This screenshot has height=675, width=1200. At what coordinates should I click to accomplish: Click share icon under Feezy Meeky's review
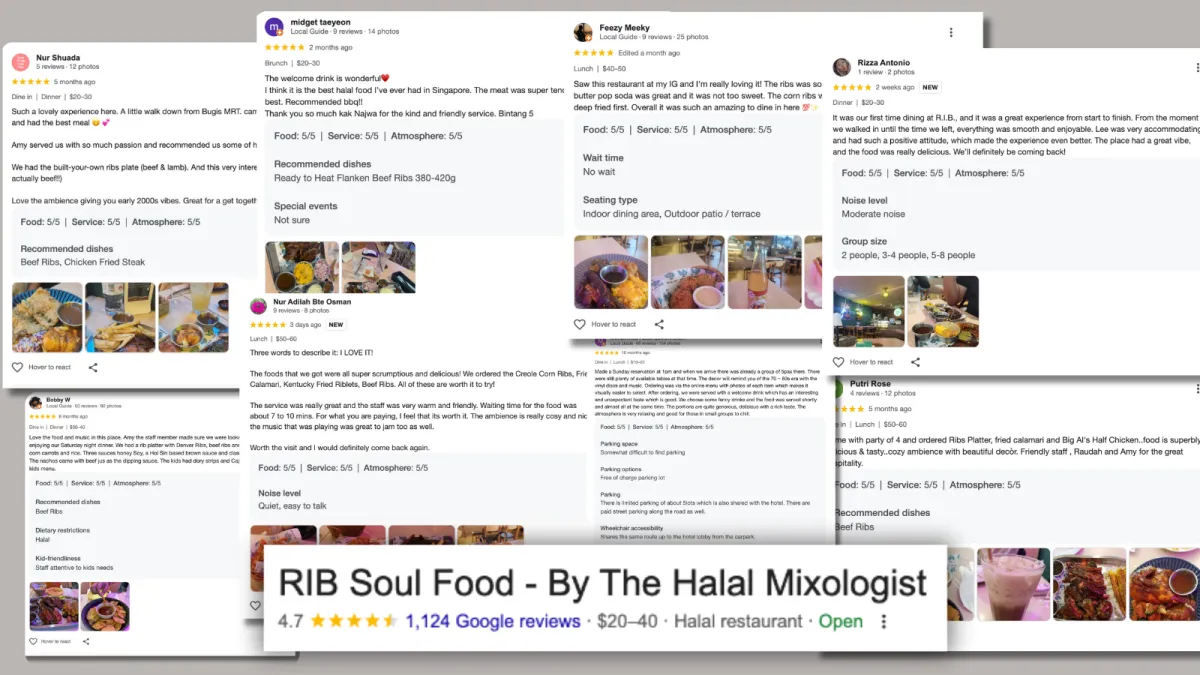click(659, 324)
